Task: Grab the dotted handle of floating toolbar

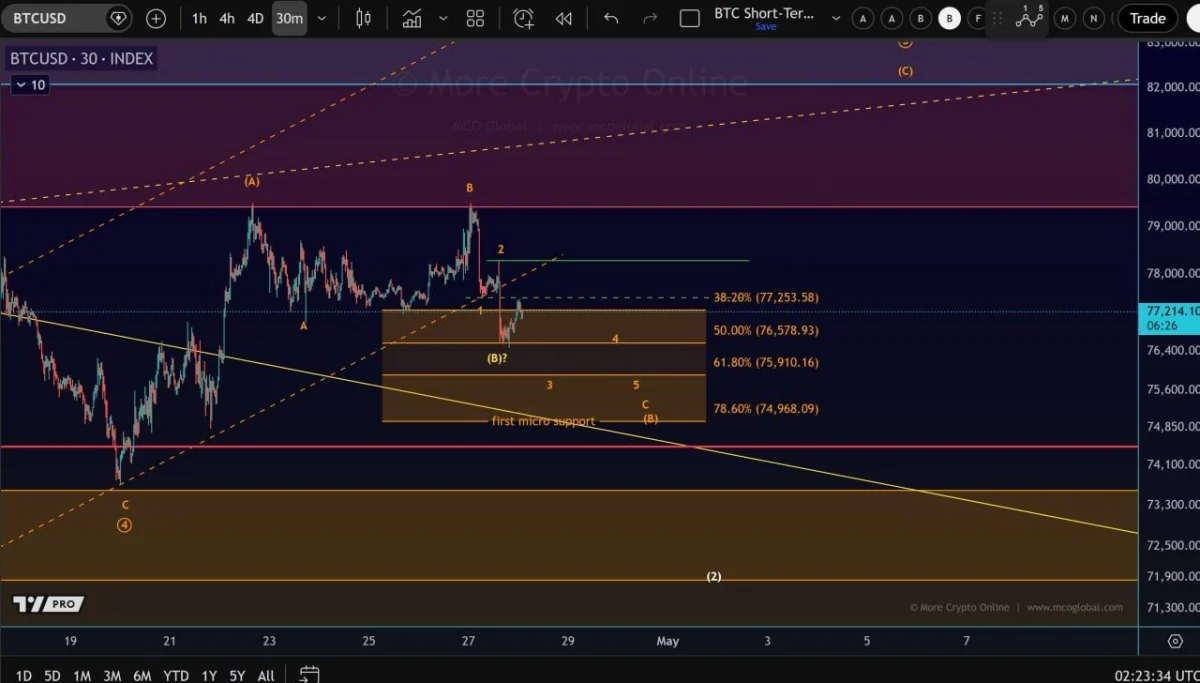Action: pyautogui.click(x=998, y=18)
